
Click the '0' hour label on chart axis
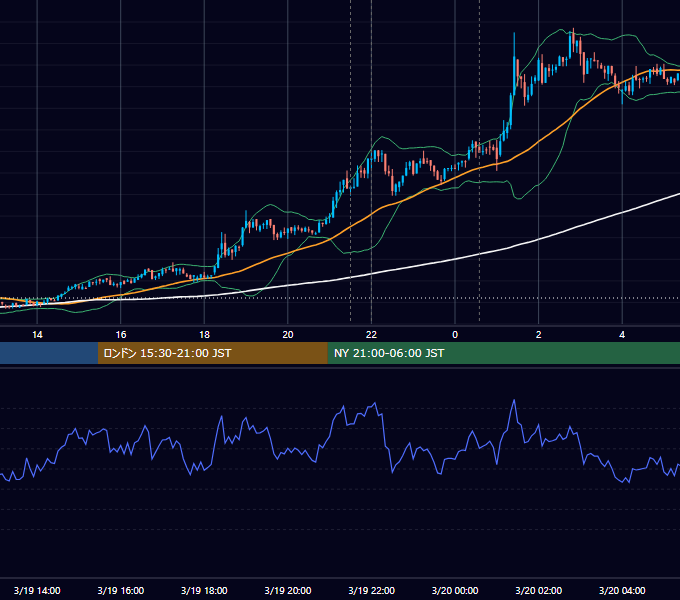(x=455, y=335)
